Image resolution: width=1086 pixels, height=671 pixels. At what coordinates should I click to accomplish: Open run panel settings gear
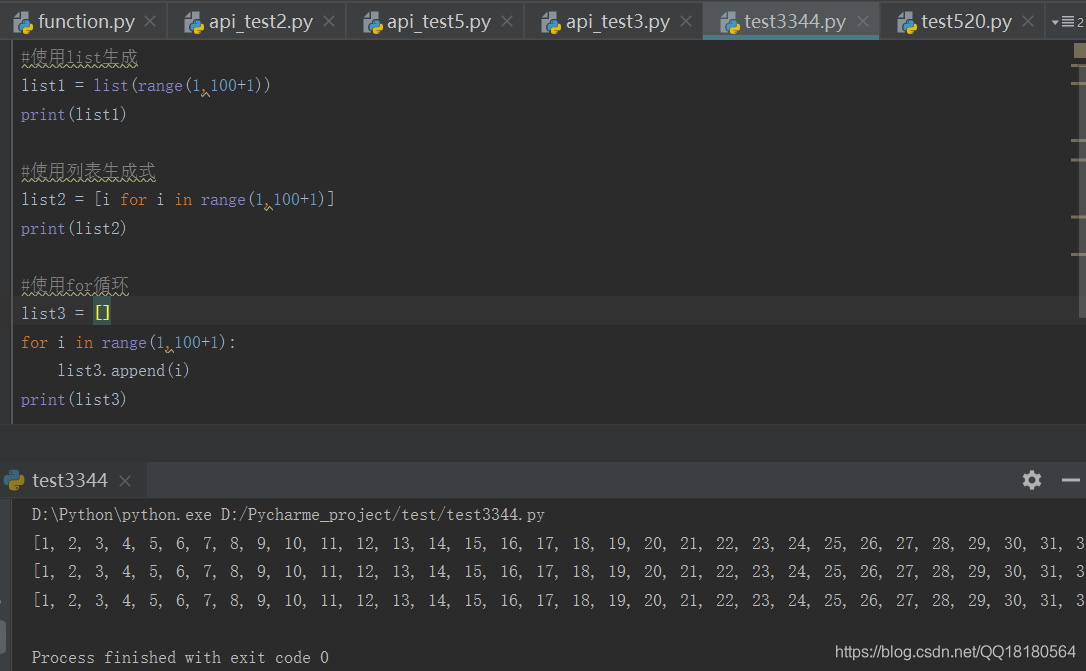coord(1032,480)
